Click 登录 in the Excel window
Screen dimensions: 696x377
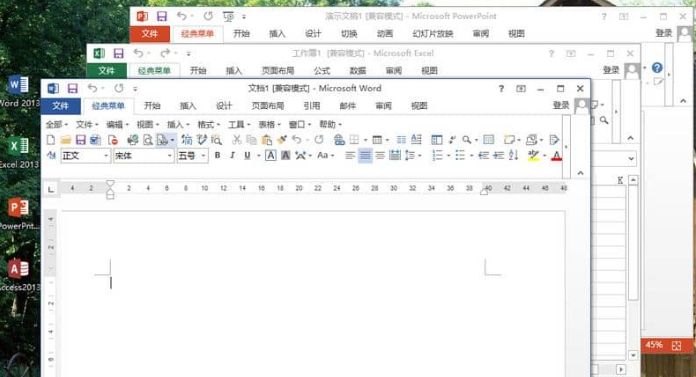point(611,70)
